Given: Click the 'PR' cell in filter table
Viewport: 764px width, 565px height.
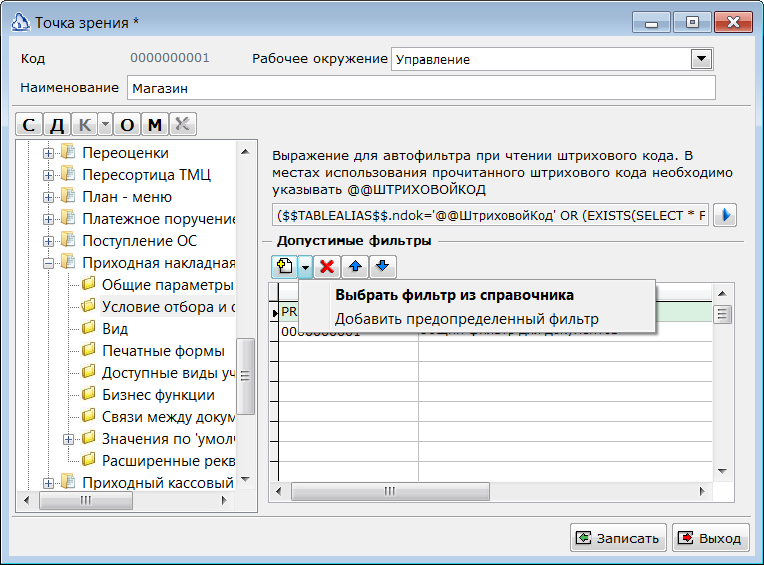Looking at the screenshot, I should click(x=289, y=312).
